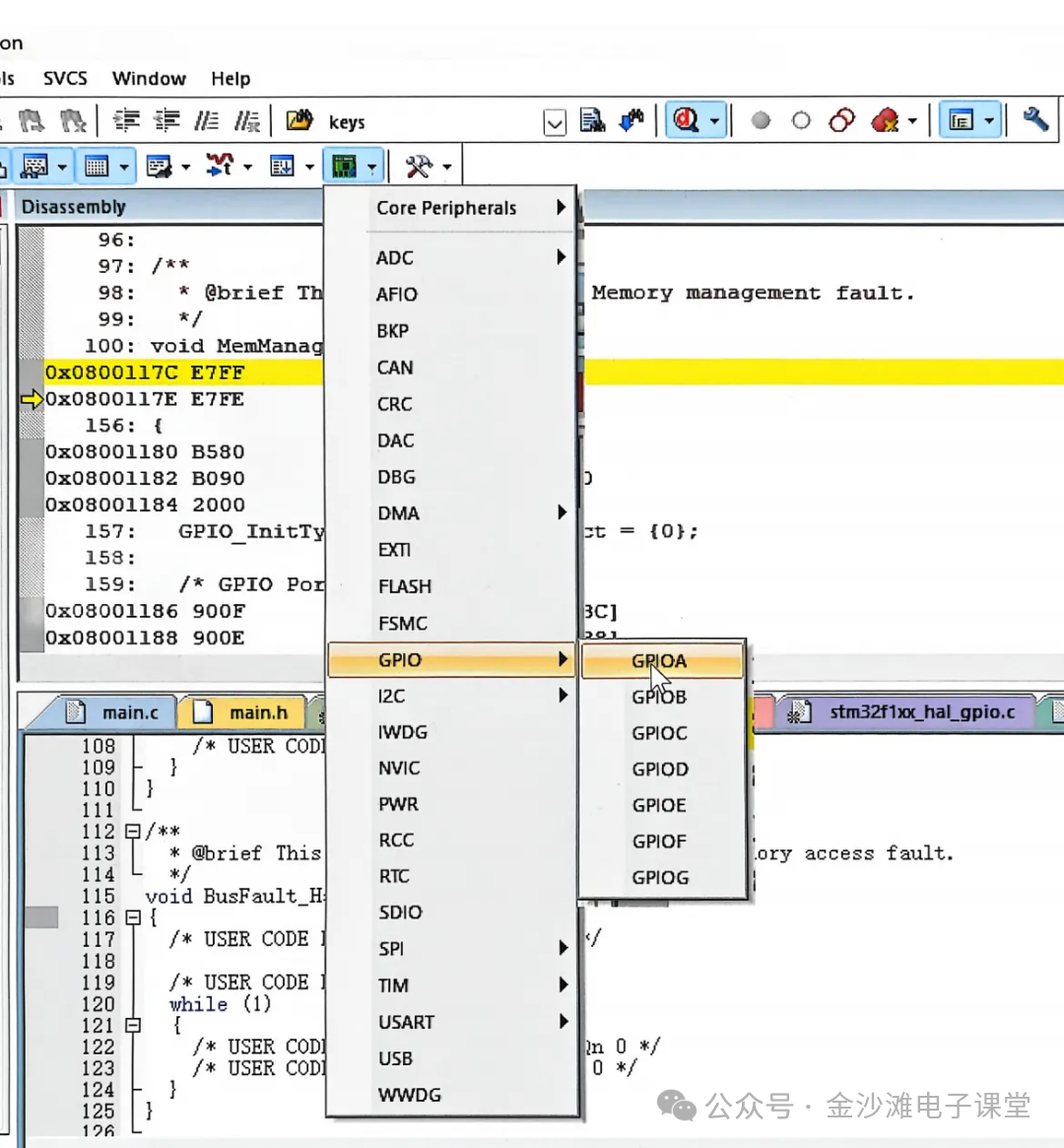1064x1148 pixels.
Task: Select the CAN peripheral
Action: 451,368
